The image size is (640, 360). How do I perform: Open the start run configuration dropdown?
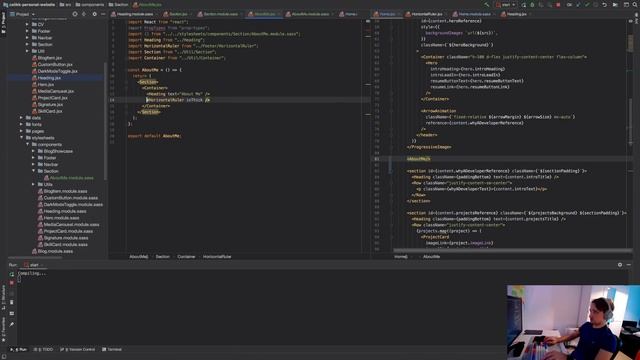506,4
